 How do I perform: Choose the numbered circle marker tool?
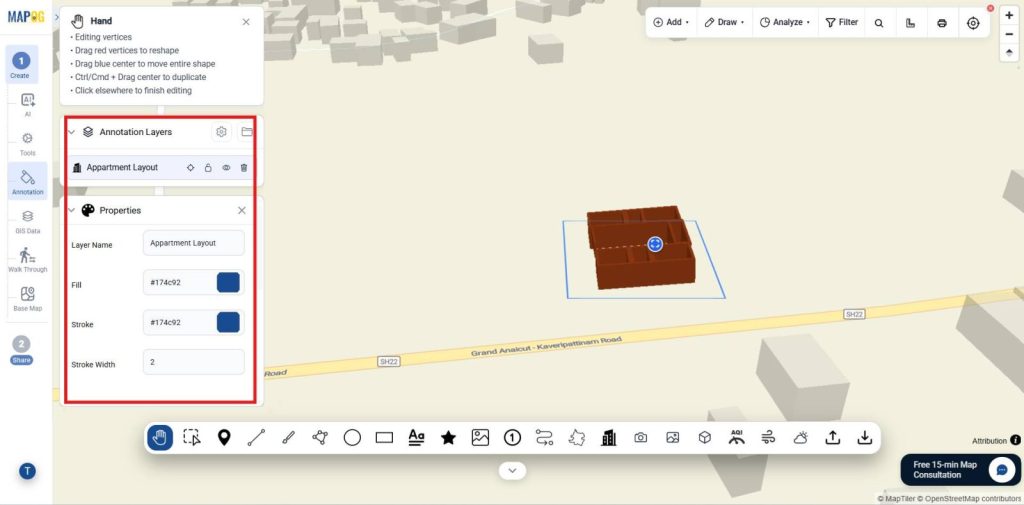[x=512, y=438]
